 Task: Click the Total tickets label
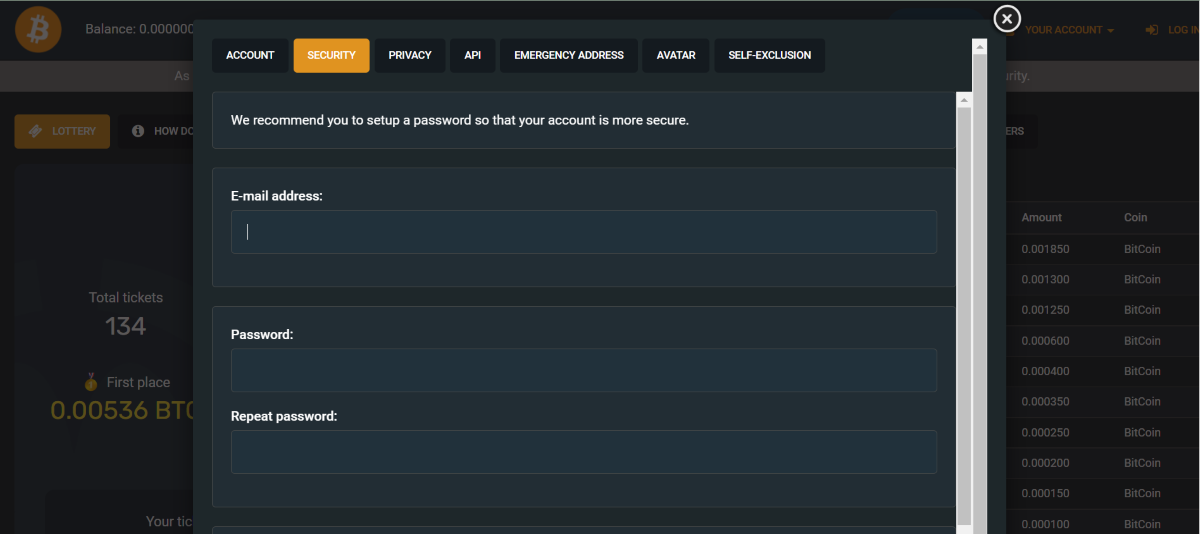point(125,297)
